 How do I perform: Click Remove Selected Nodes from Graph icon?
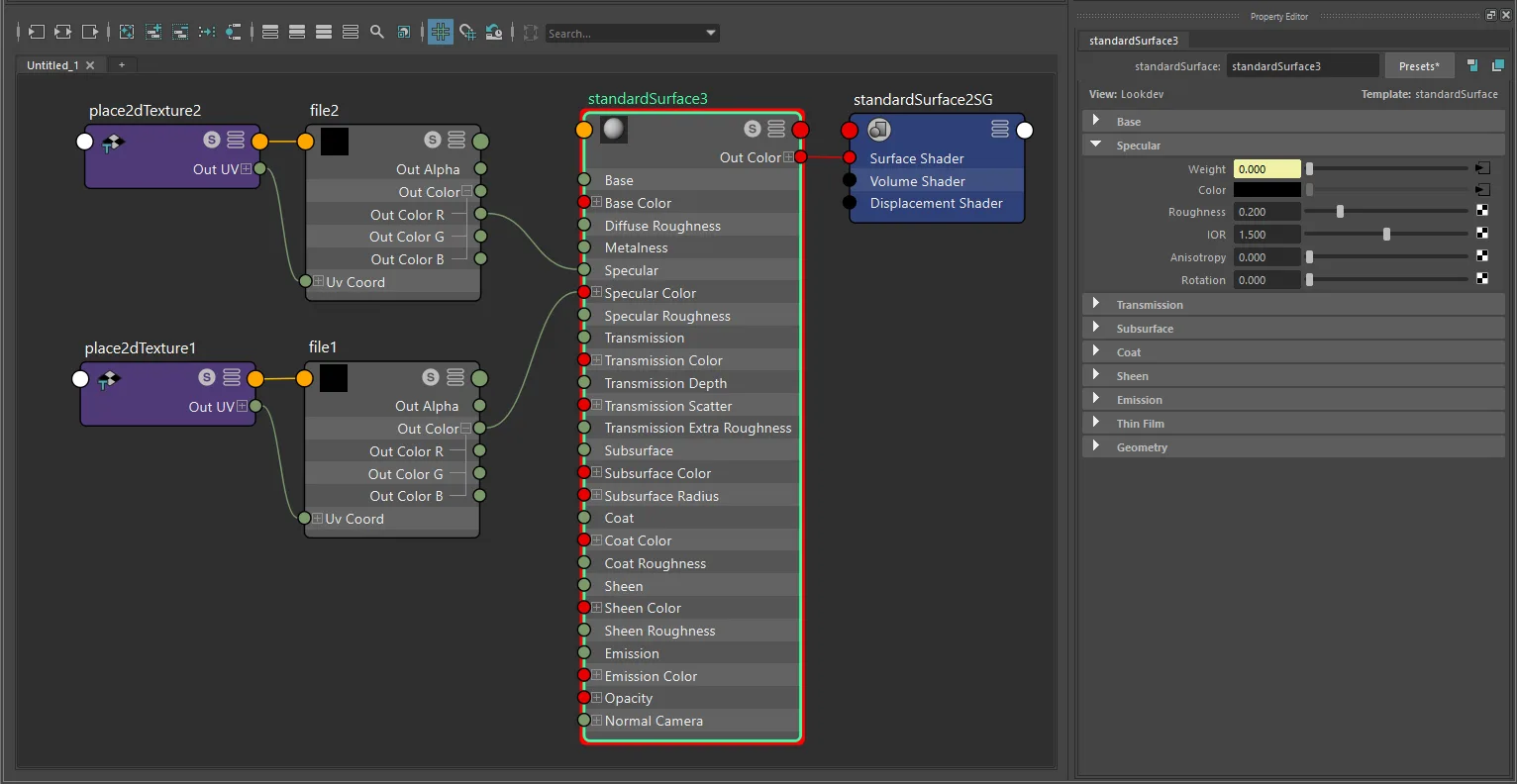[x=180, y=33]
